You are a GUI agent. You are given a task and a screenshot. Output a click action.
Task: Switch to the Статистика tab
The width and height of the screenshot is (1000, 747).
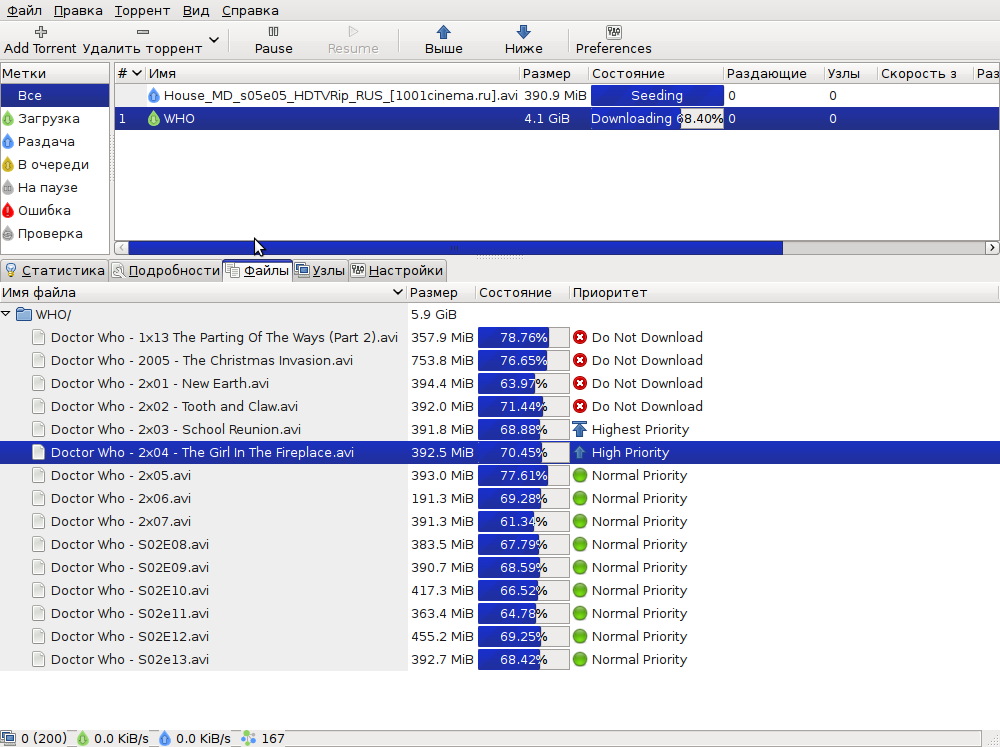point(54,270)
